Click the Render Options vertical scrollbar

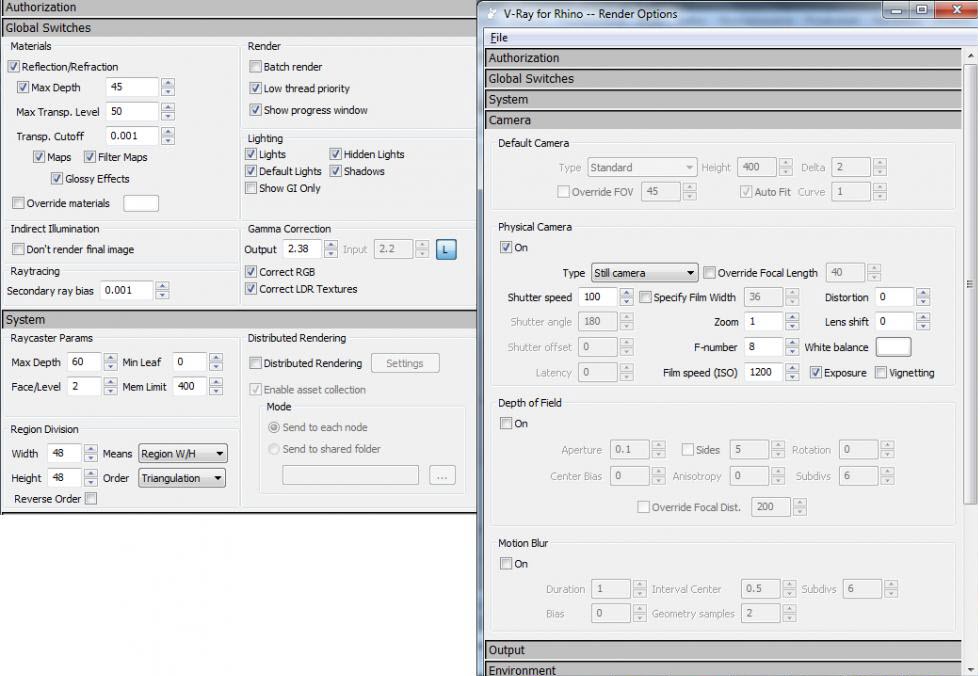(971, 284)
